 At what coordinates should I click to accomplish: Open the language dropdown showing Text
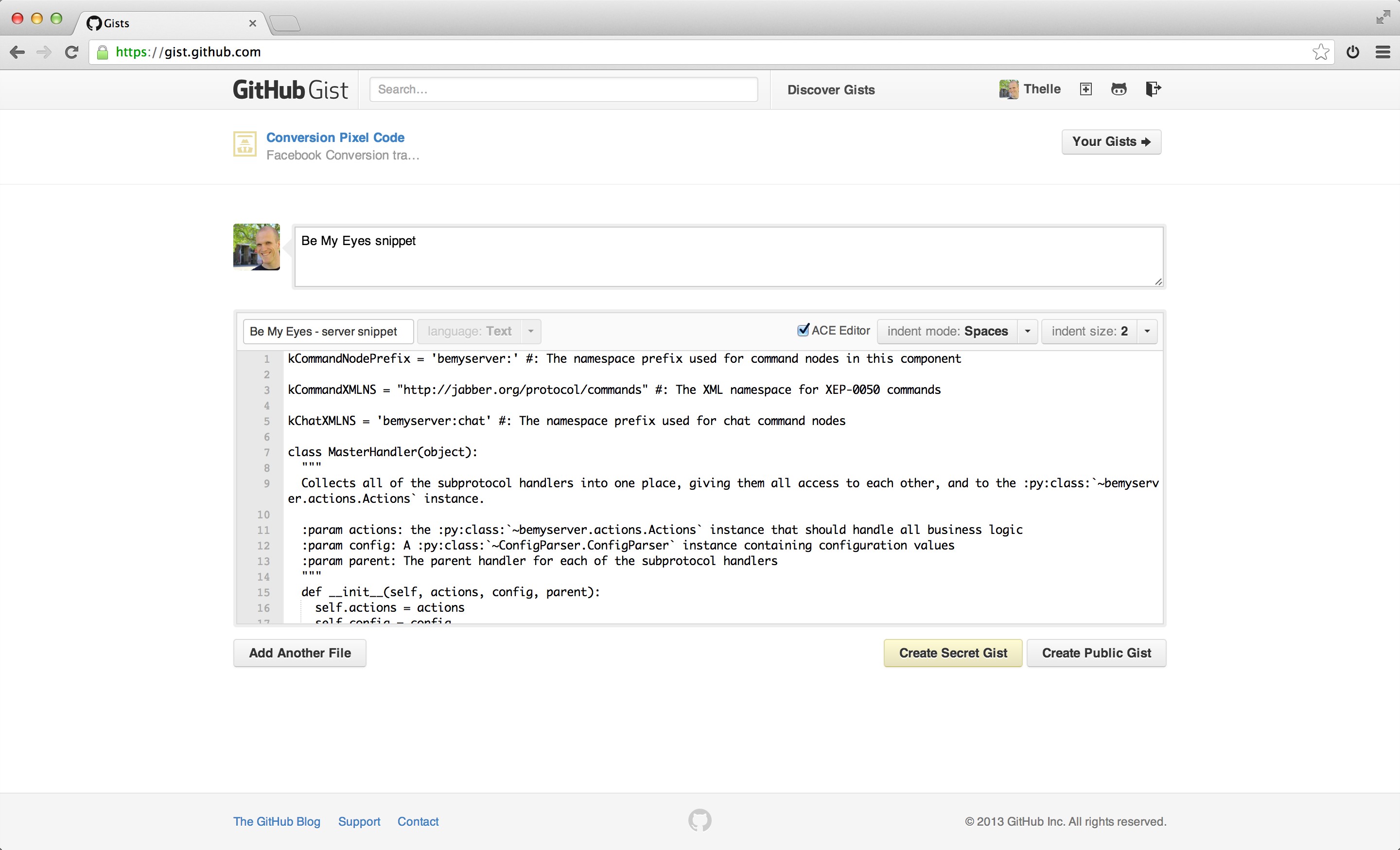(531, 331)
